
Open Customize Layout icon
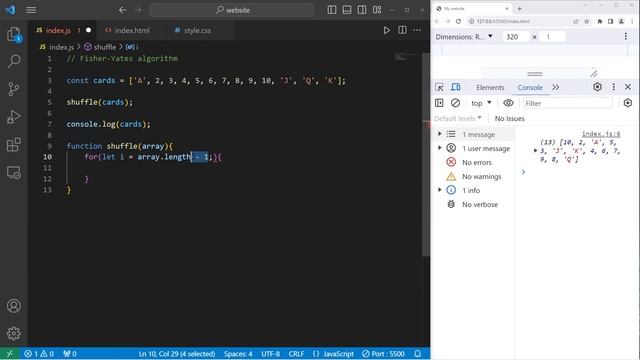click(x=377, y=10)
